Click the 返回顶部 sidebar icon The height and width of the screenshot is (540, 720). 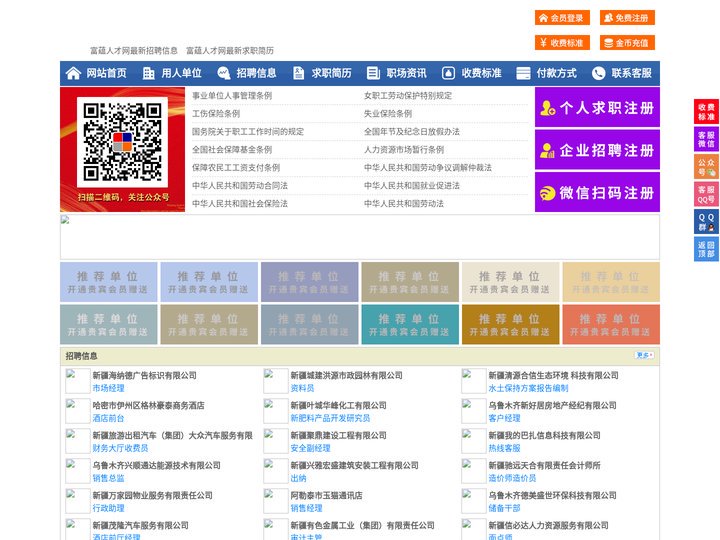coord(706,249)
